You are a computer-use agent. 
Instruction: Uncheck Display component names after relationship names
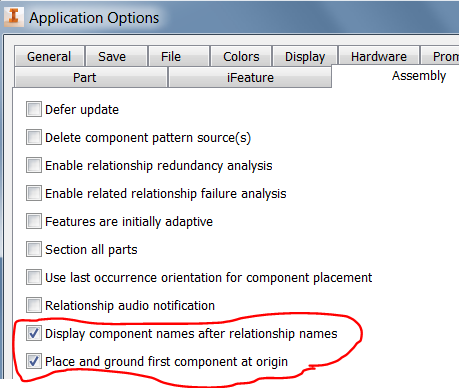34,333
